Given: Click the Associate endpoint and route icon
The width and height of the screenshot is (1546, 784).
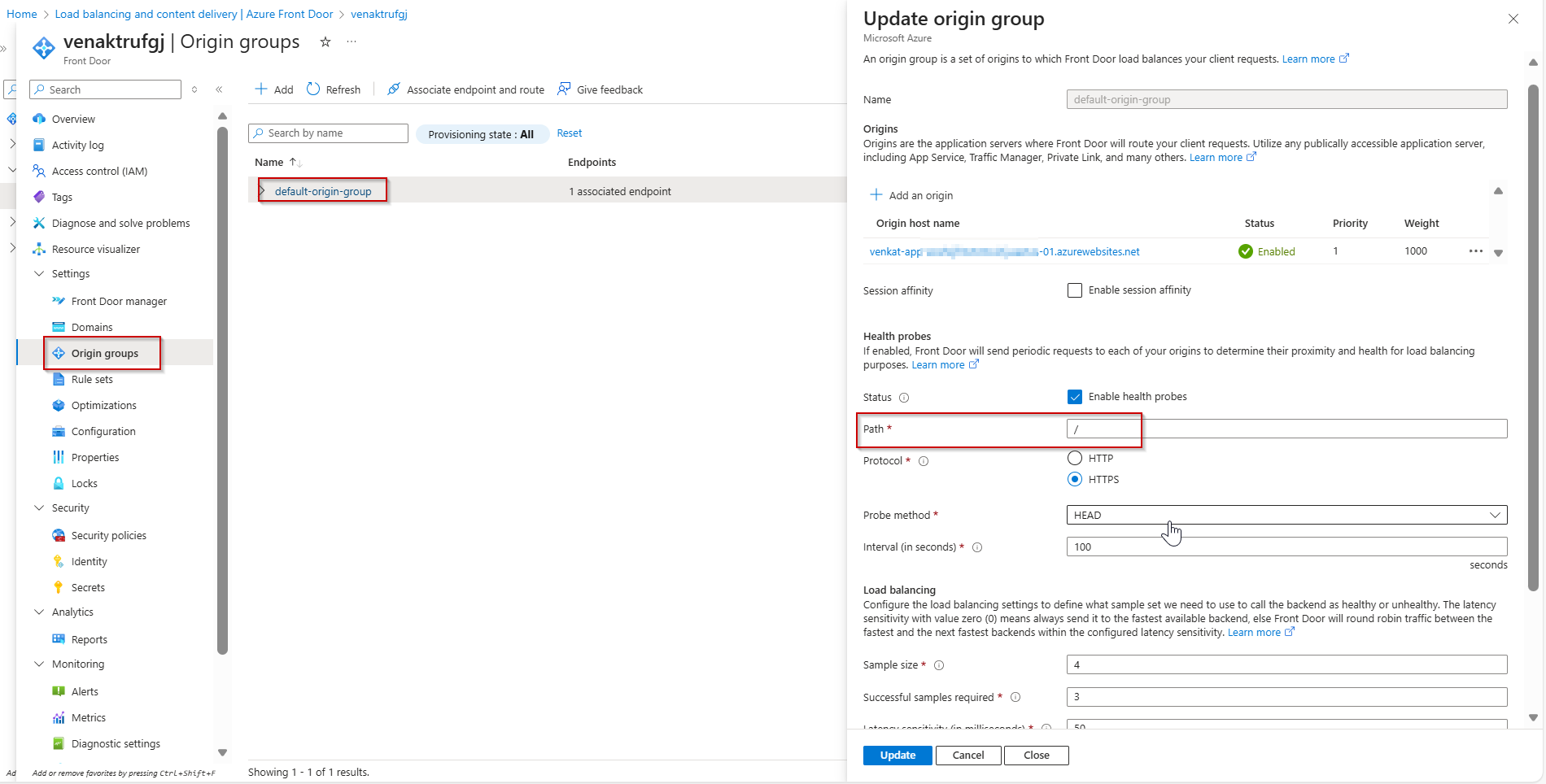Looking at the screenshot, I should point(394,89).
